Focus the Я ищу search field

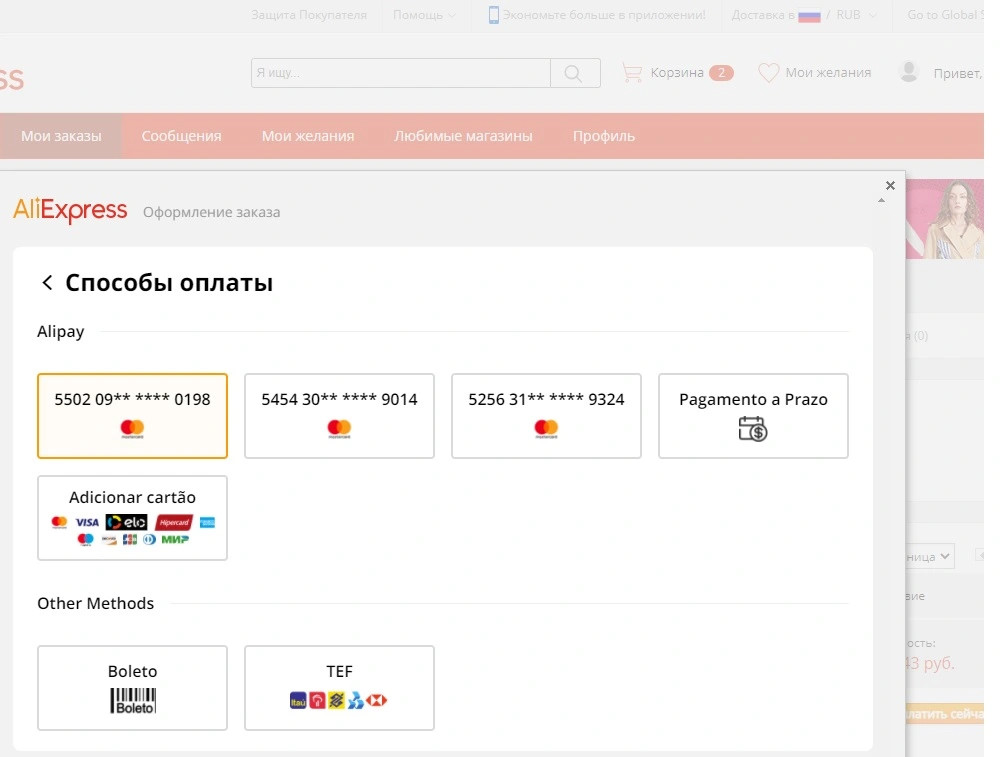401,73
